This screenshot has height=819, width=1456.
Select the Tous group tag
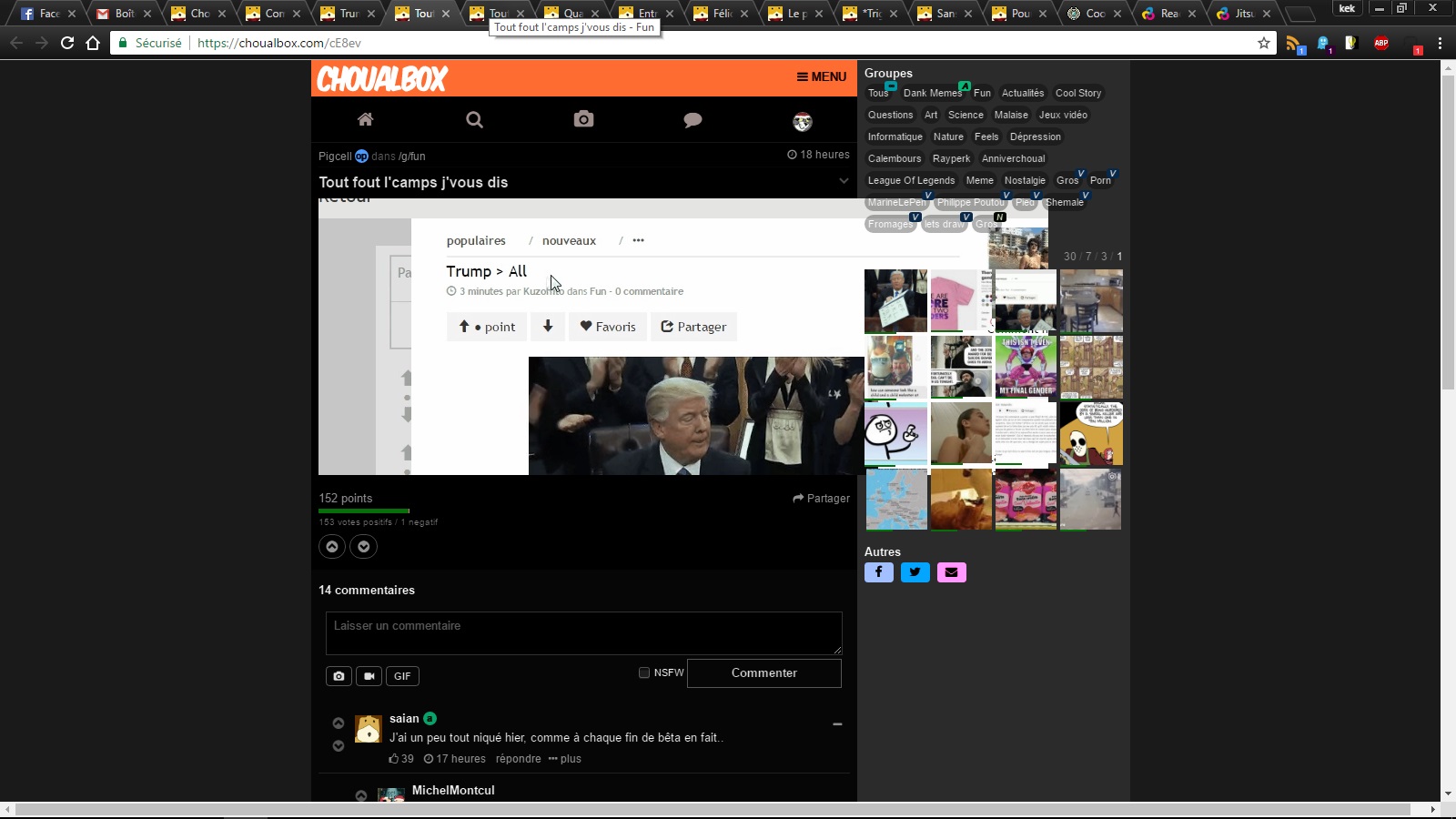click(878, 93)
